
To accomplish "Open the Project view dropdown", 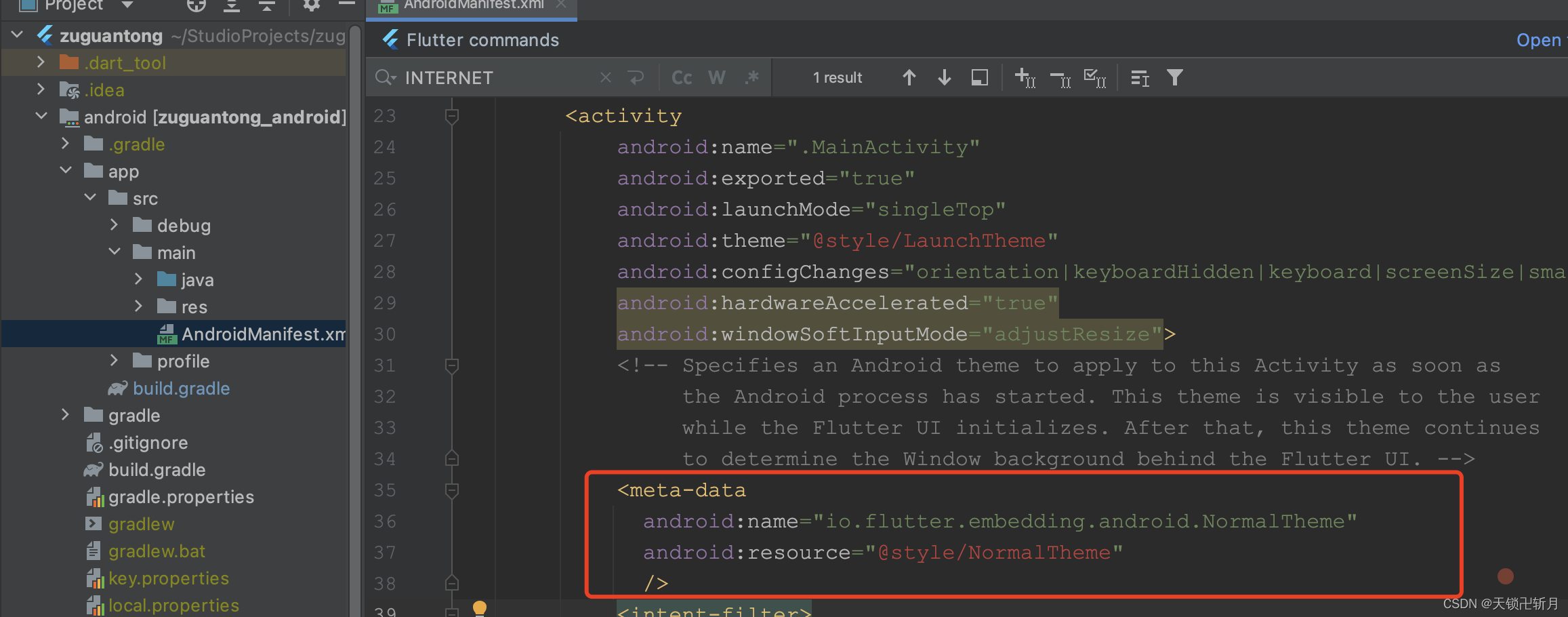I will point(126,5).
